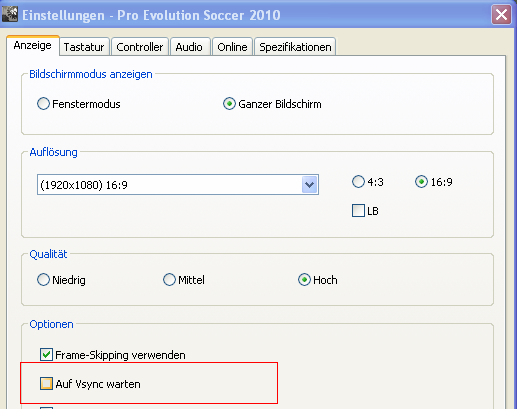Screen dimensions: 517x409
Task: Switch to the Tastatur tab
Action: pos(84,47)
